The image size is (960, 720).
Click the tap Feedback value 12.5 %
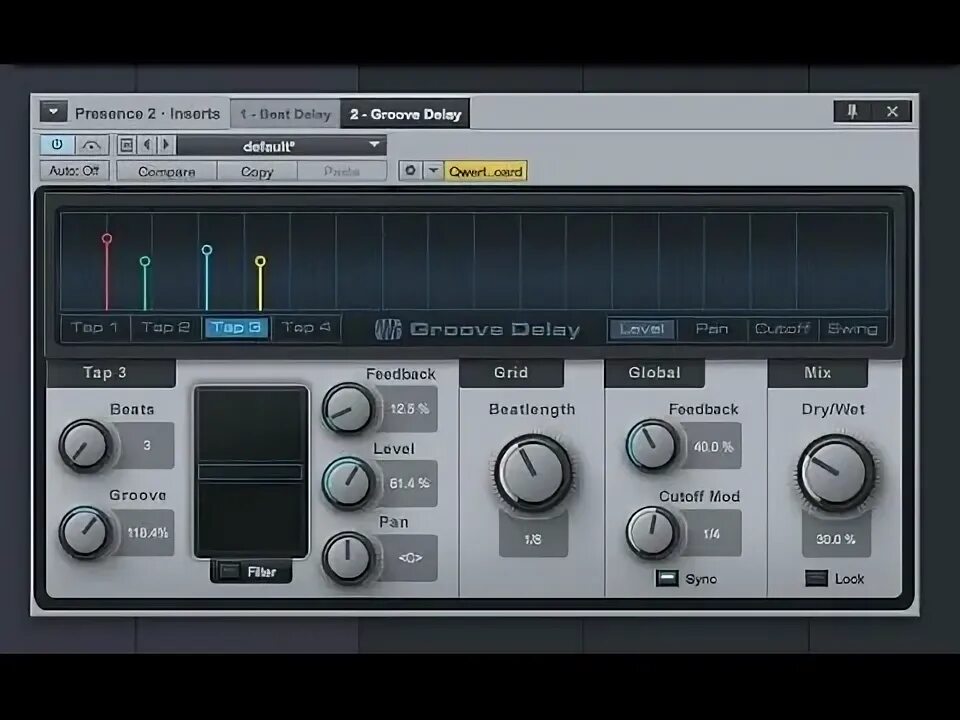409,408
